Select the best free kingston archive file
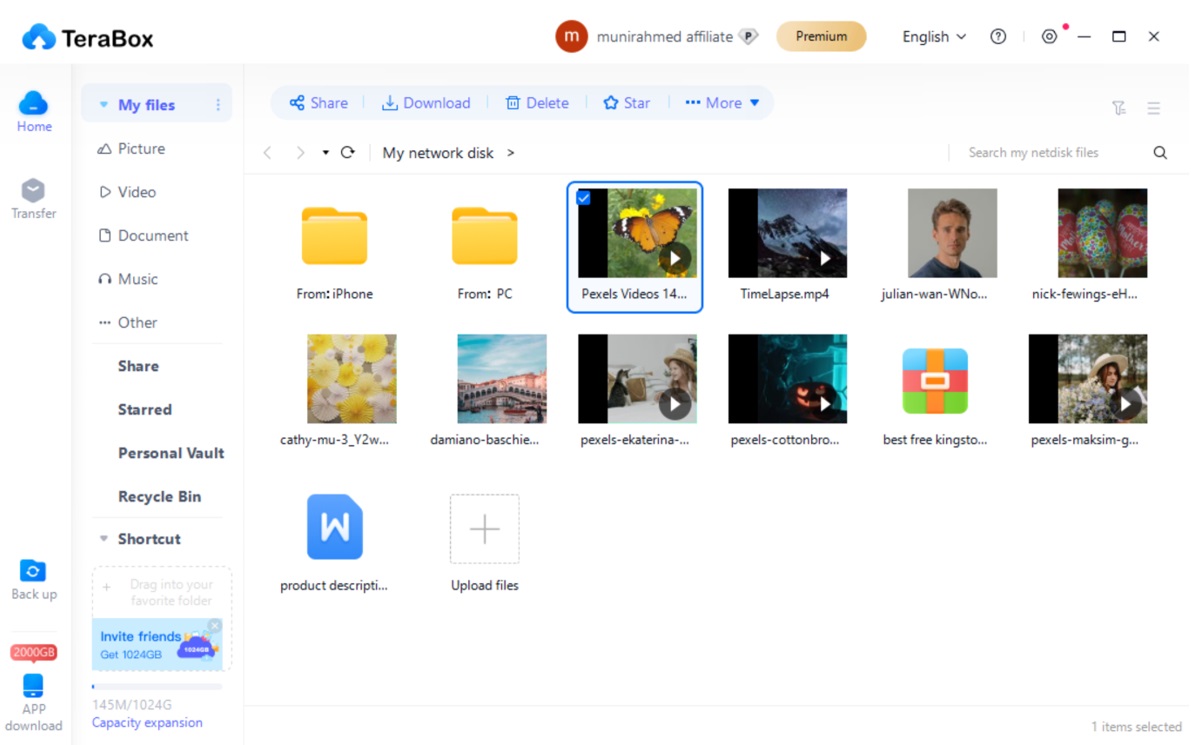 click(x=935, y=395)
